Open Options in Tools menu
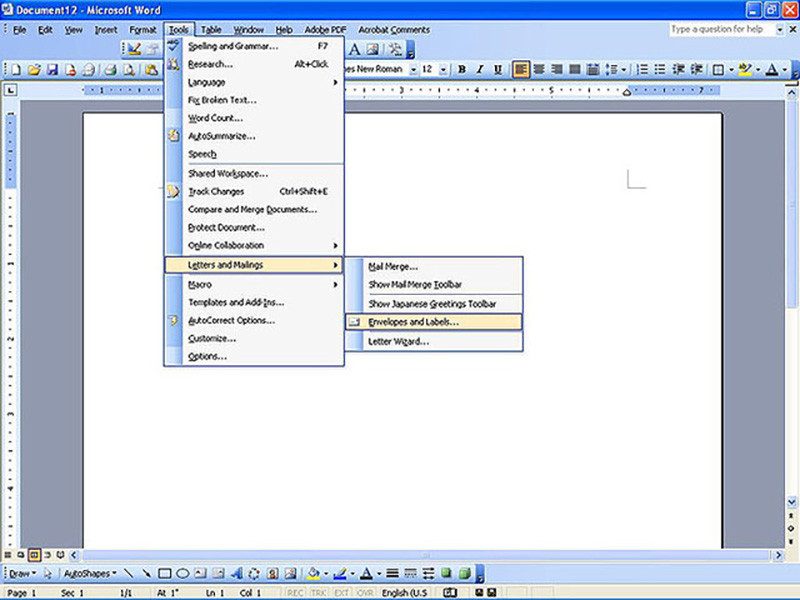 tap(254, 356)
